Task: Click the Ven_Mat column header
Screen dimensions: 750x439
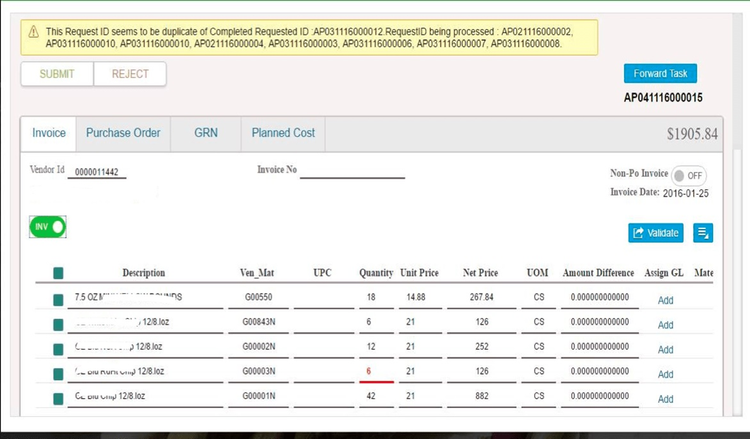Action: tap(257, 273)
